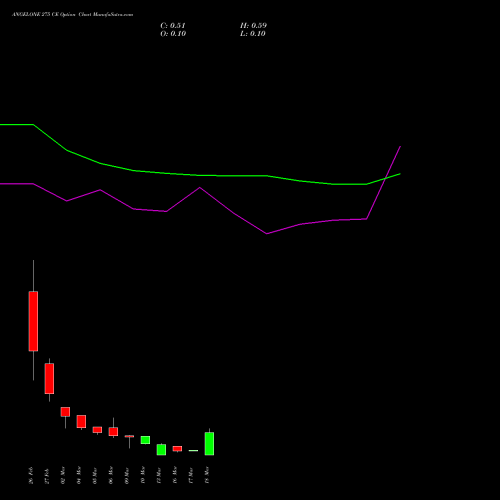Click the low value L: 0.10
Image resolution: width=500 pixels, height=500 pixels.
pyautogui.click(x=253, y=34)
